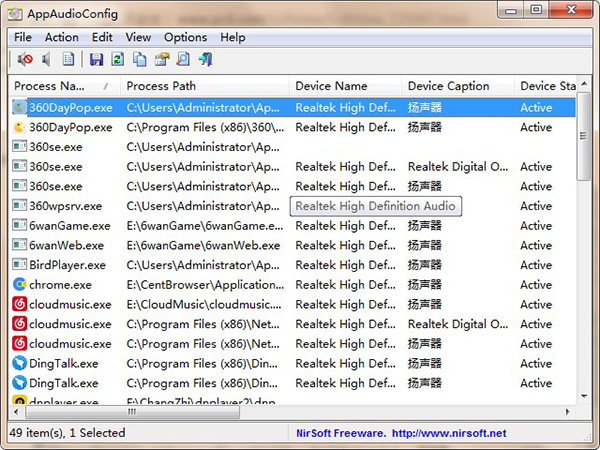600x450 pixels.
Task: Click 'Active' state in chrome.exe row
Action: 536,285
